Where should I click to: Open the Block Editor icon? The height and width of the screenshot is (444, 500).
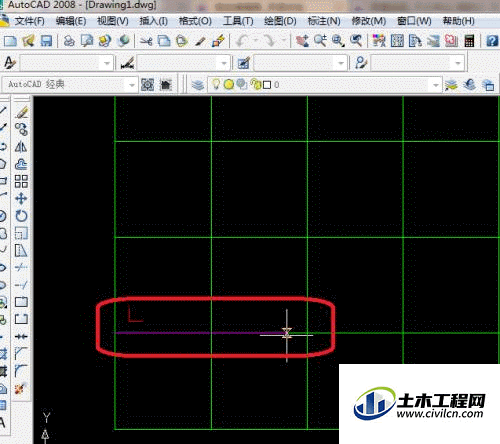click(219, 41)
